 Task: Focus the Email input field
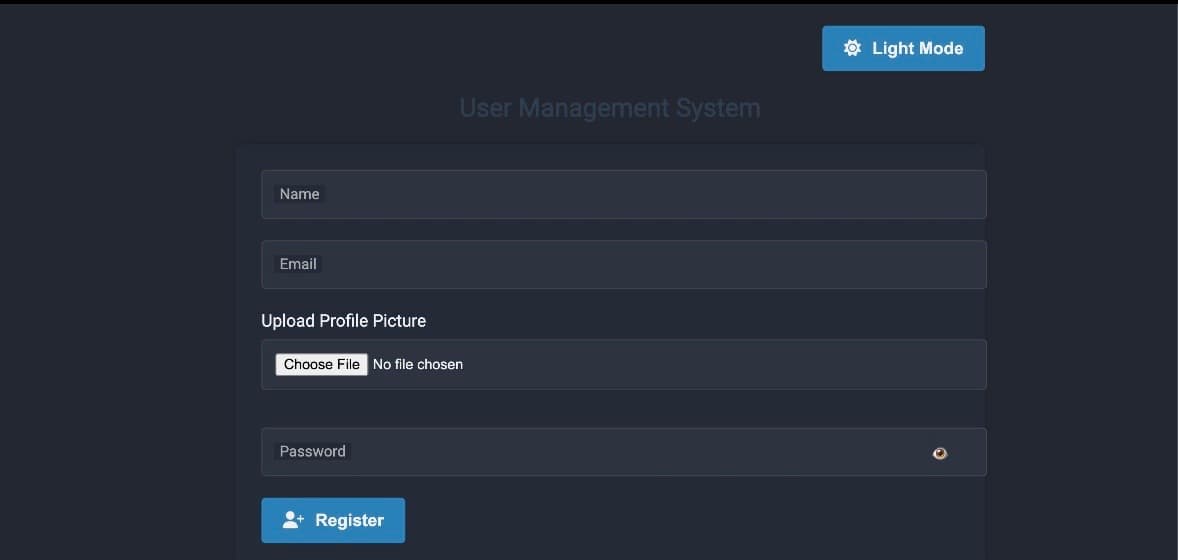point(624,265)
